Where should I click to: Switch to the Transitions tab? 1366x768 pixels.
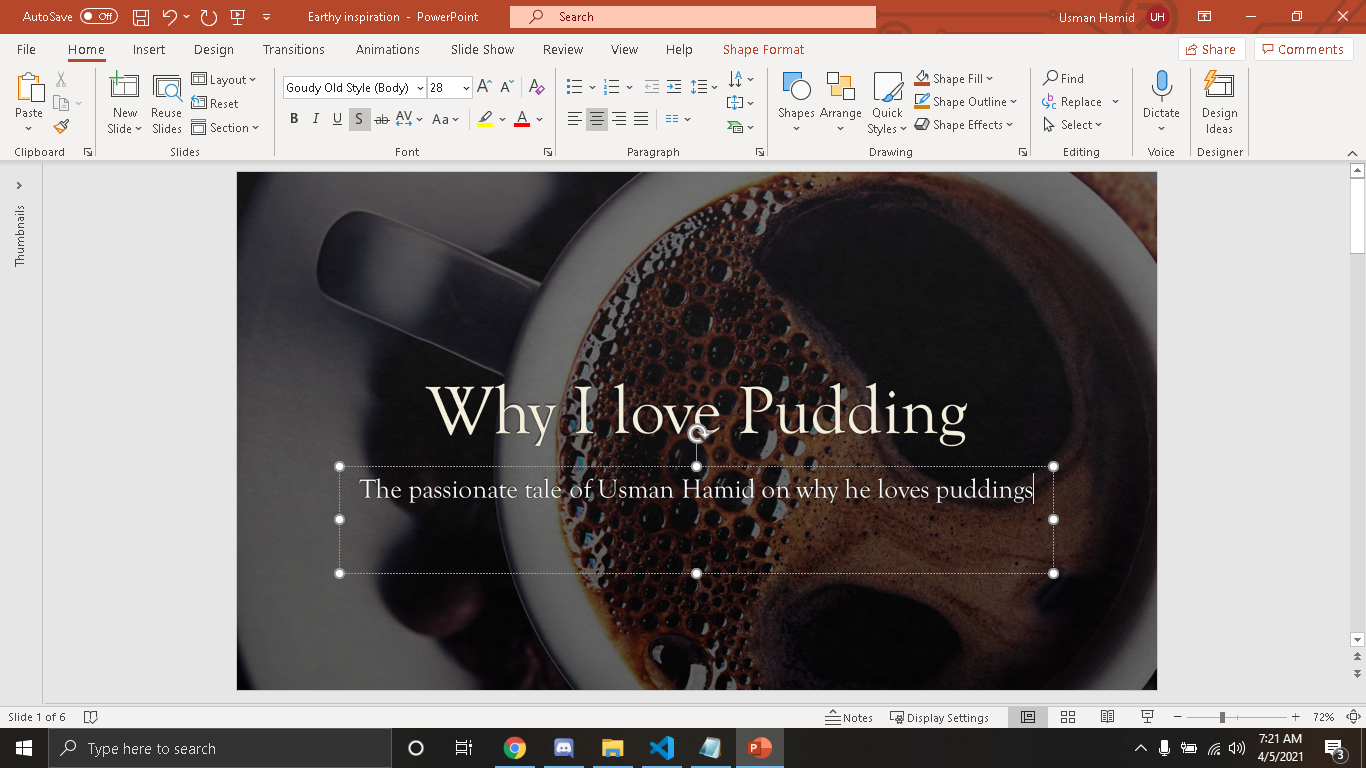293,49
